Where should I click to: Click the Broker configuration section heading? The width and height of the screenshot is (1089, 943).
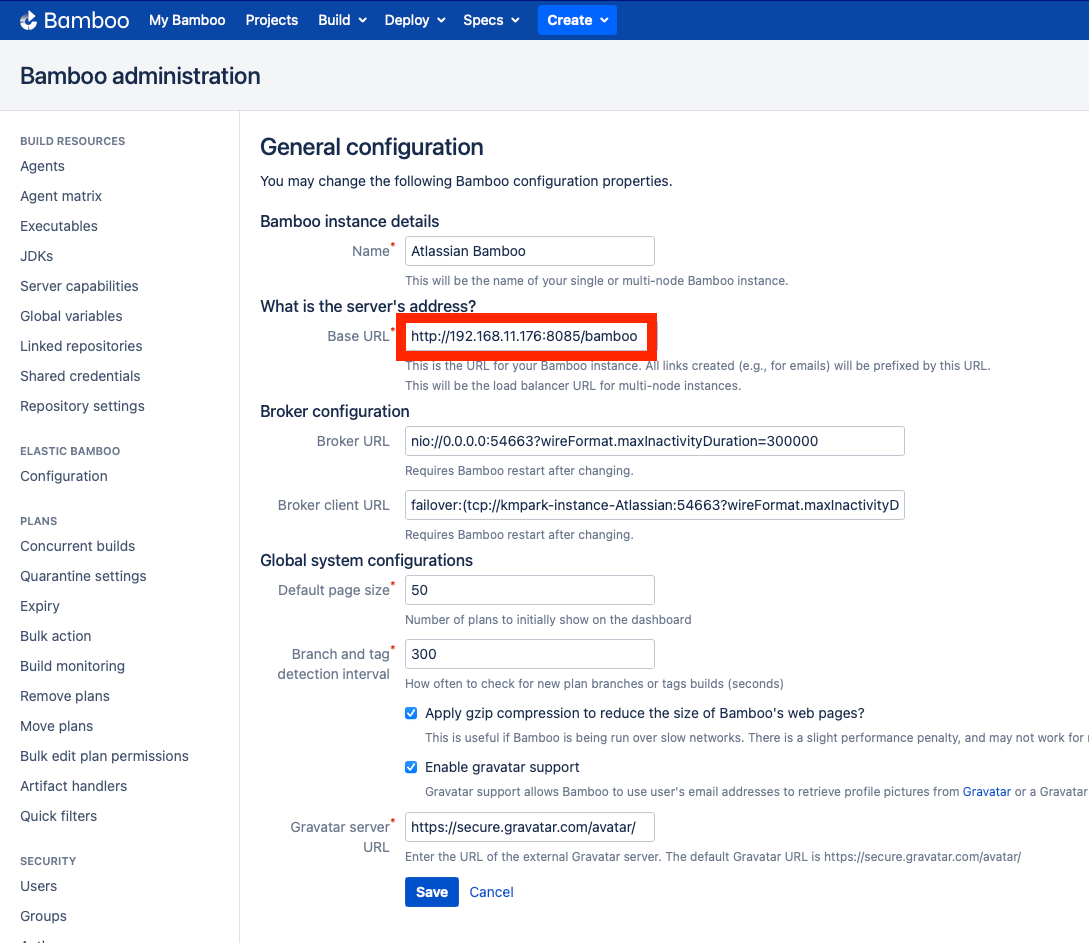[335, 412]
